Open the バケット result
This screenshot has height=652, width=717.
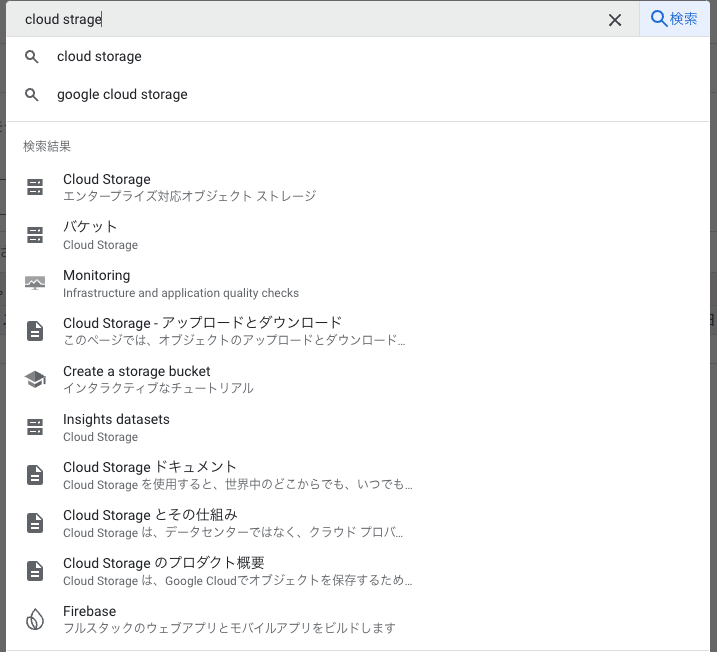click(x=358, y=235)
